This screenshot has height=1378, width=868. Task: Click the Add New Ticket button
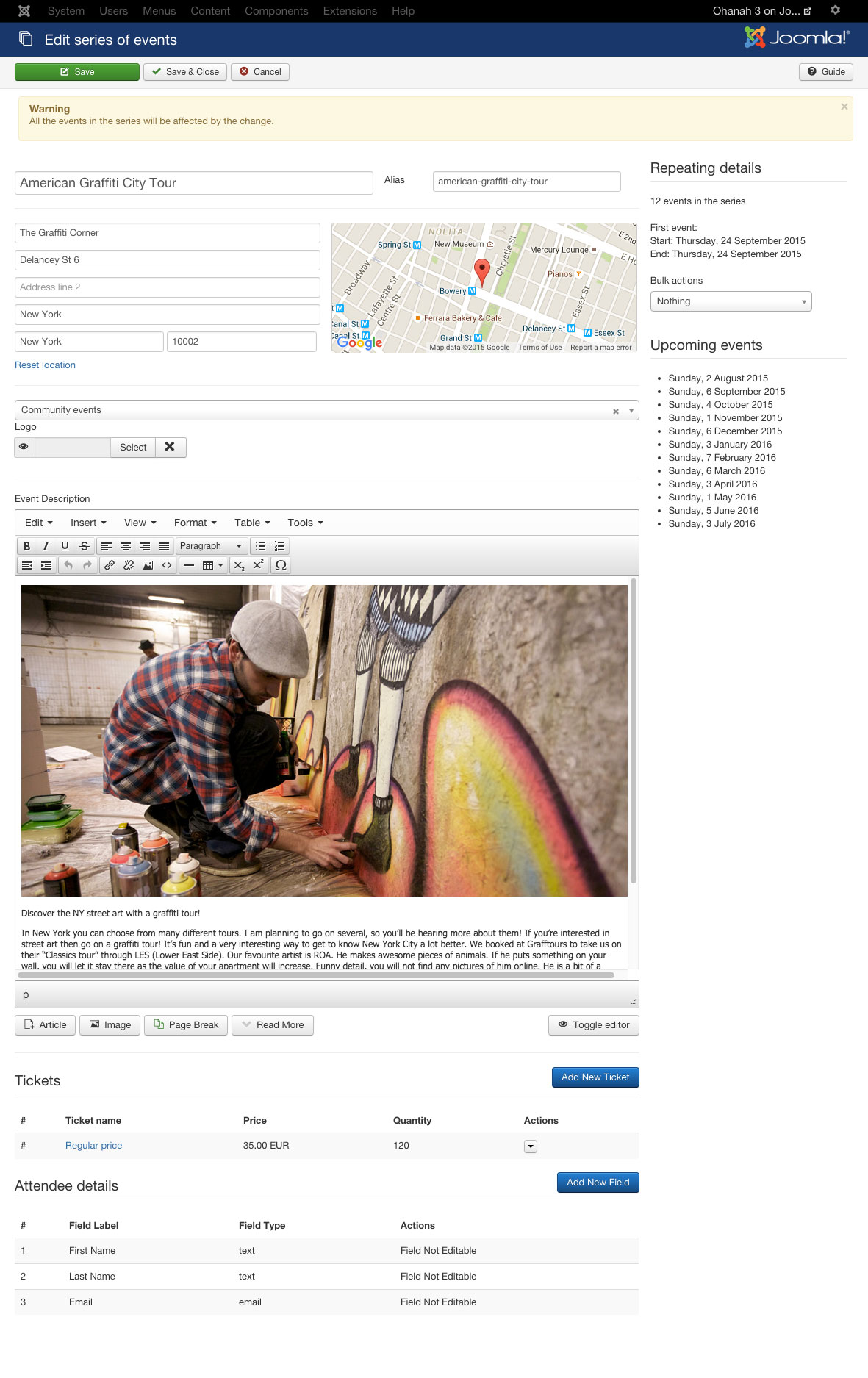595,1077
